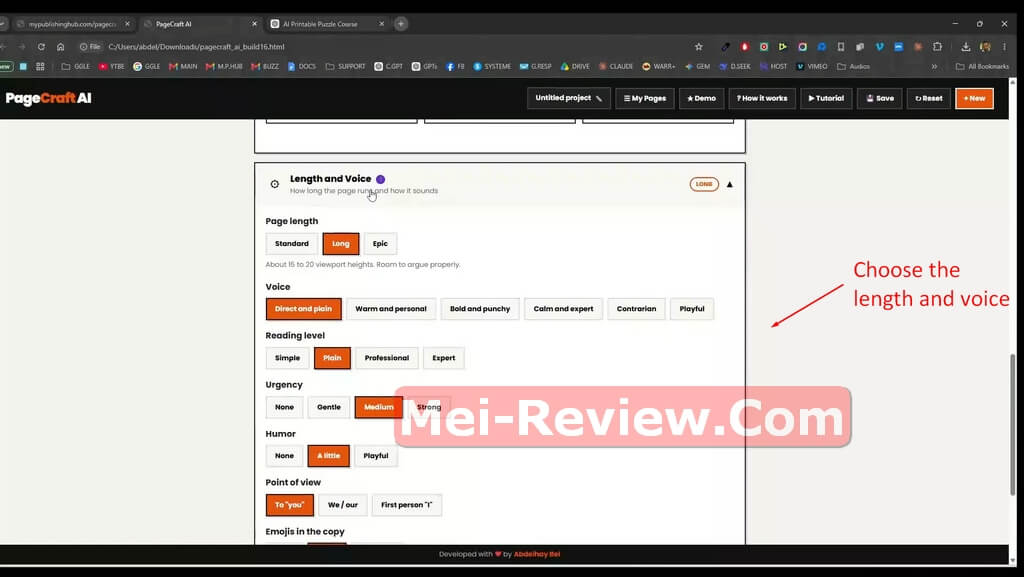Image resolution: width=1024 pixels, height=577 pixels.
Task: Choose the Playful voice option
Action: tap(692, 309)
